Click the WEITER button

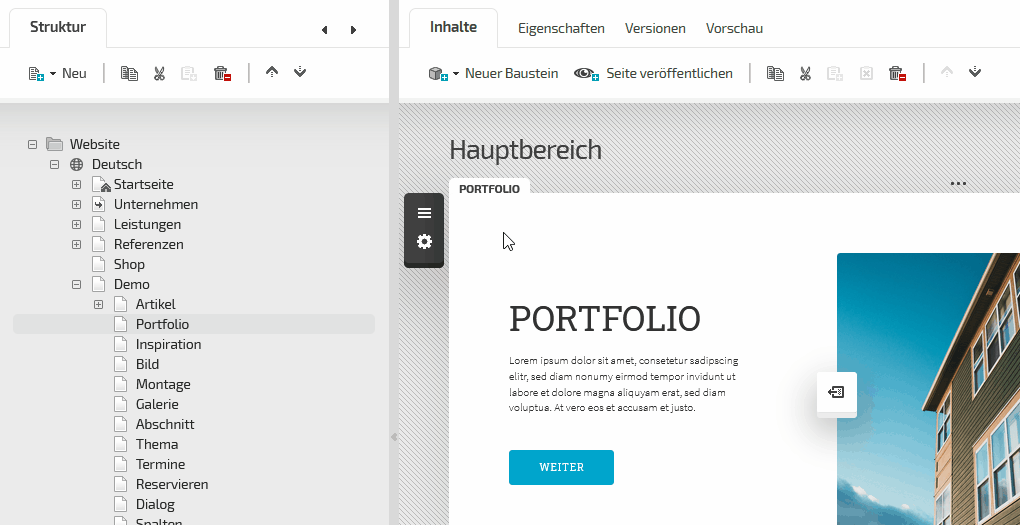pos(561,467)
